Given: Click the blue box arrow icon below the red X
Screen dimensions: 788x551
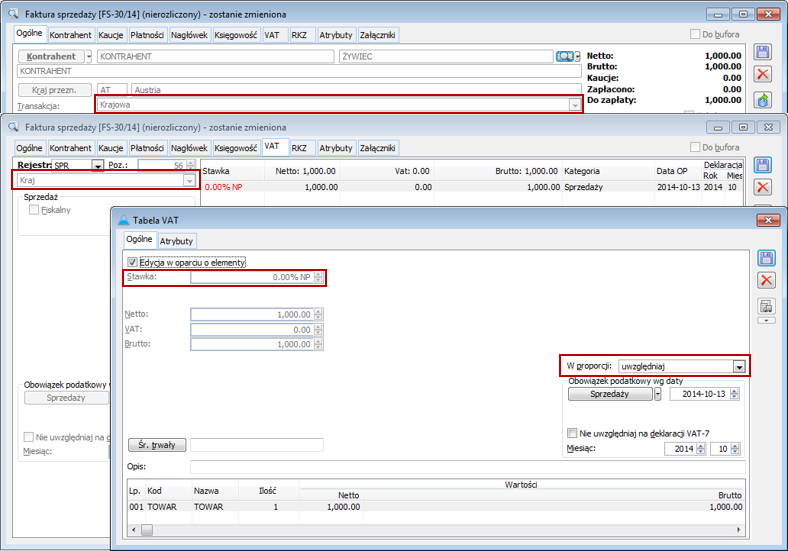Looking at the screenshot, I should click(x=763, y=99).
